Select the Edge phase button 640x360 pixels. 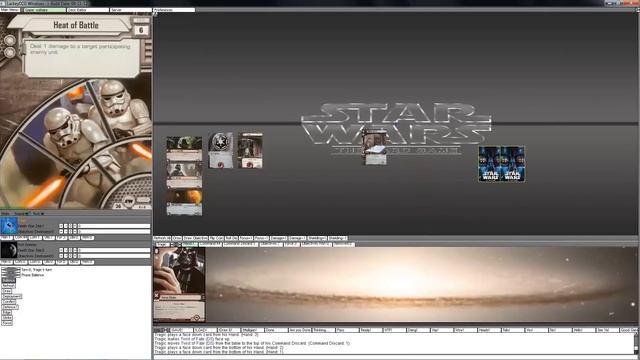(7, 312)
